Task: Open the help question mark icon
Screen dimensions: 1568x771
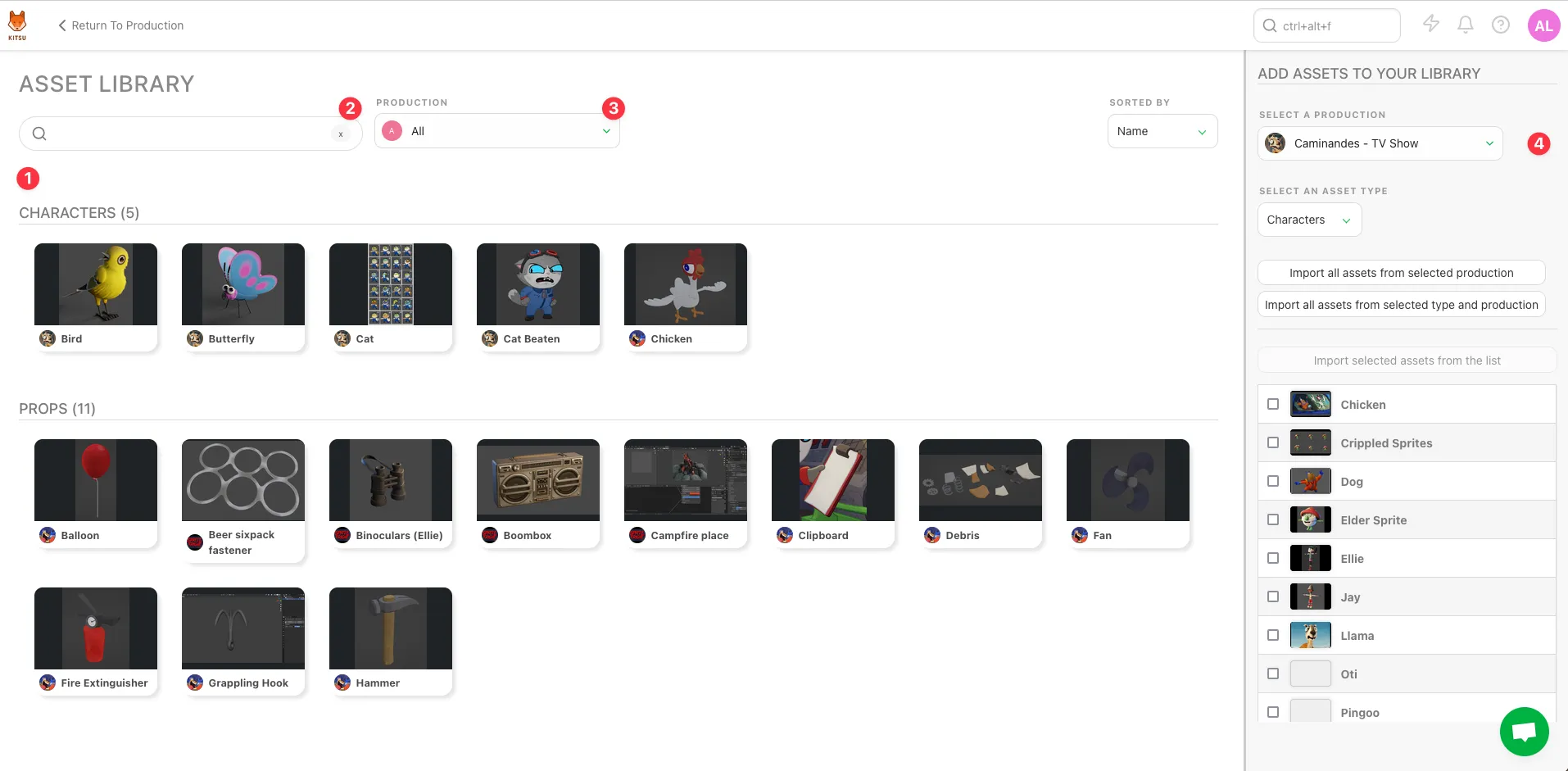Action: click(x=1501, y=25)
